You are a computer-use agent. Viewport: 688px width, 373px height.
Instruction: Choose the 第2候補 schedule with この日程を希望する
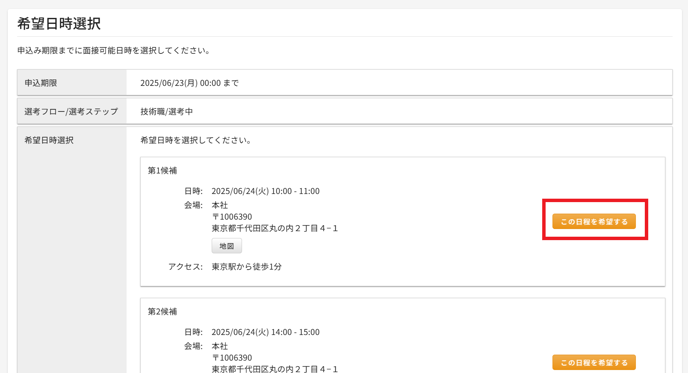[594, 362]
